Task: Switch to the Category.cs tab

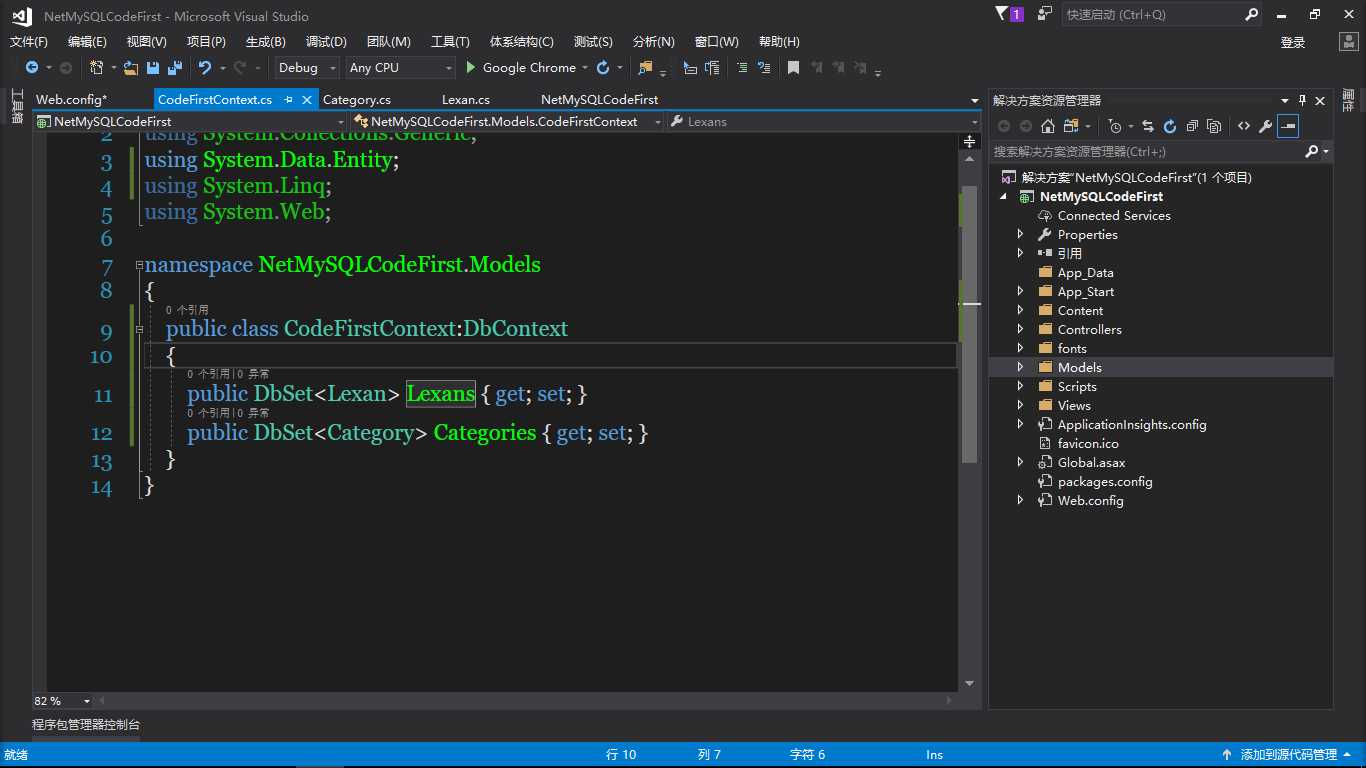Action: tap(357, 100)
